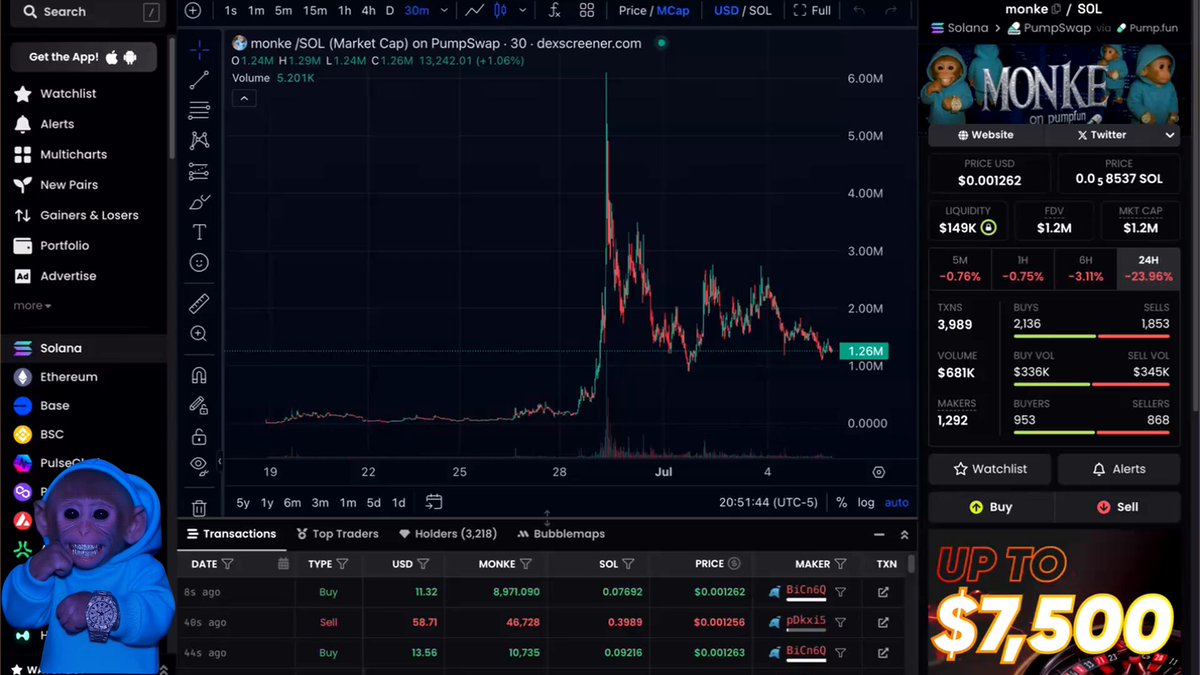Viewport: 1200px width, 675px height.
Task: Open the Top Traders tab
Action: pyautogui.click(x=337, y=534)
